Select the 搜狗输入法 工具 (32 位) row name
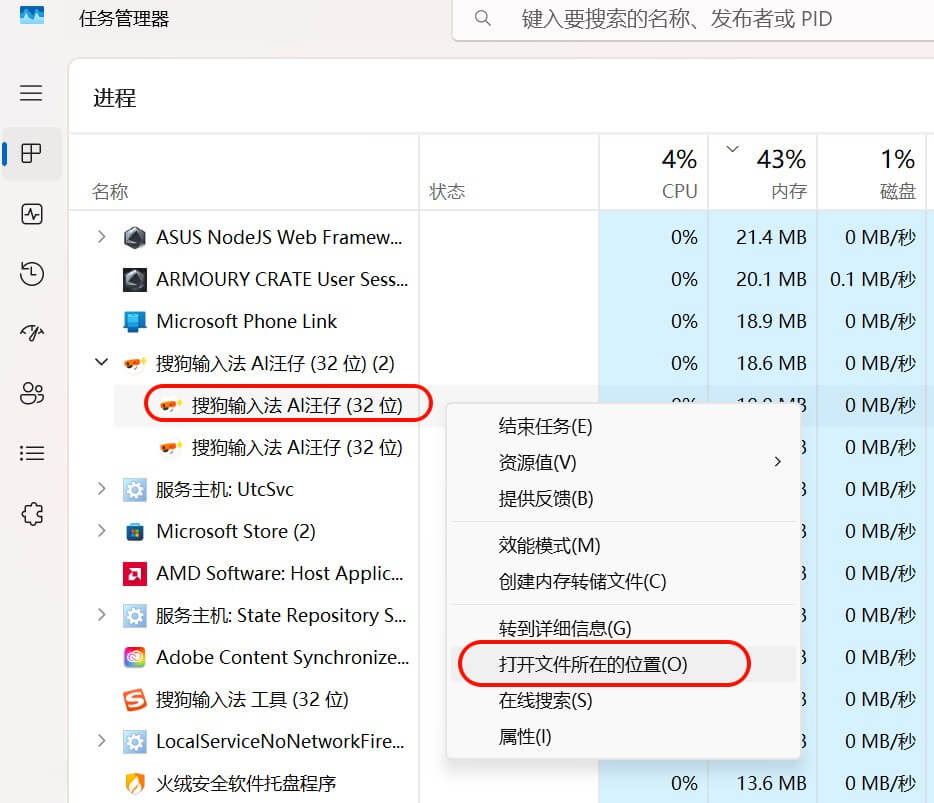Viewport: 934px width, 803px height. [252, 699]
